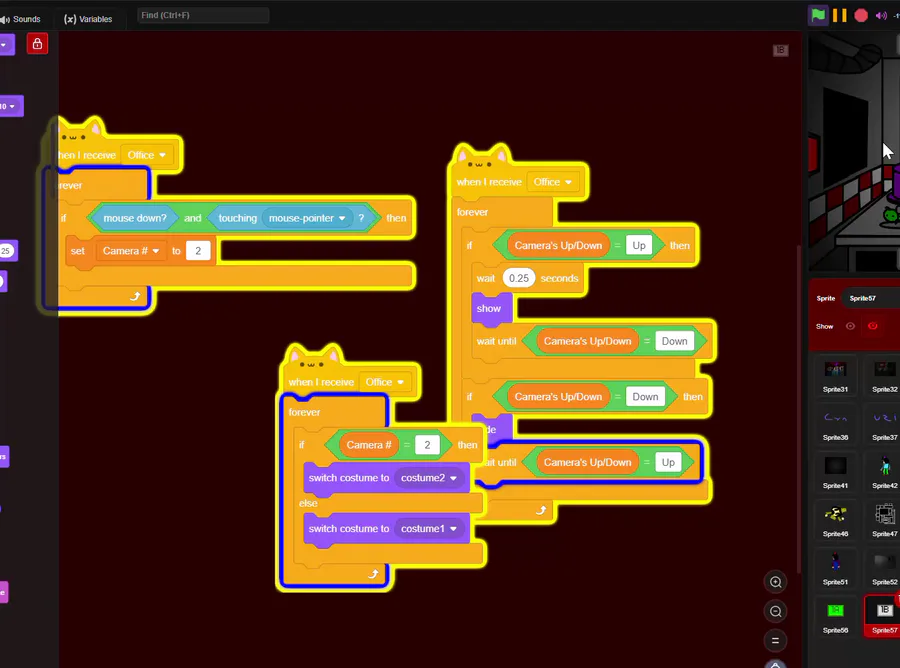Click the 2 value in Camera # = condition
900x668 pixels.
(x=427, y=445)
